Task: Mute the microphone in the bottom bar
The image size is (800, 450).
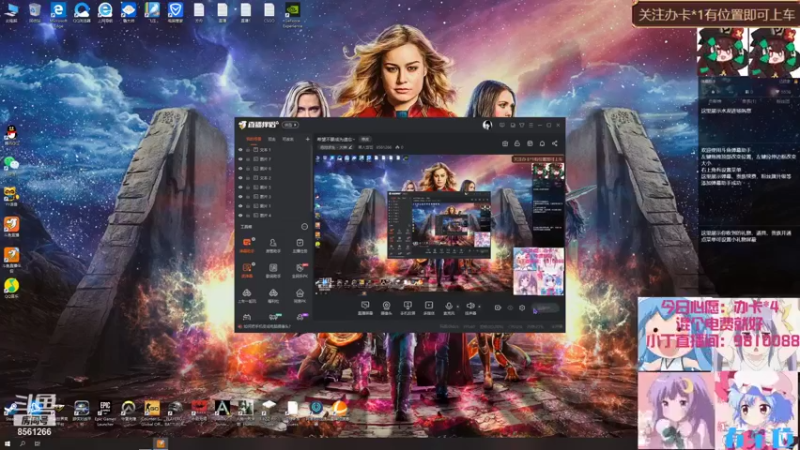Action: 448,308
